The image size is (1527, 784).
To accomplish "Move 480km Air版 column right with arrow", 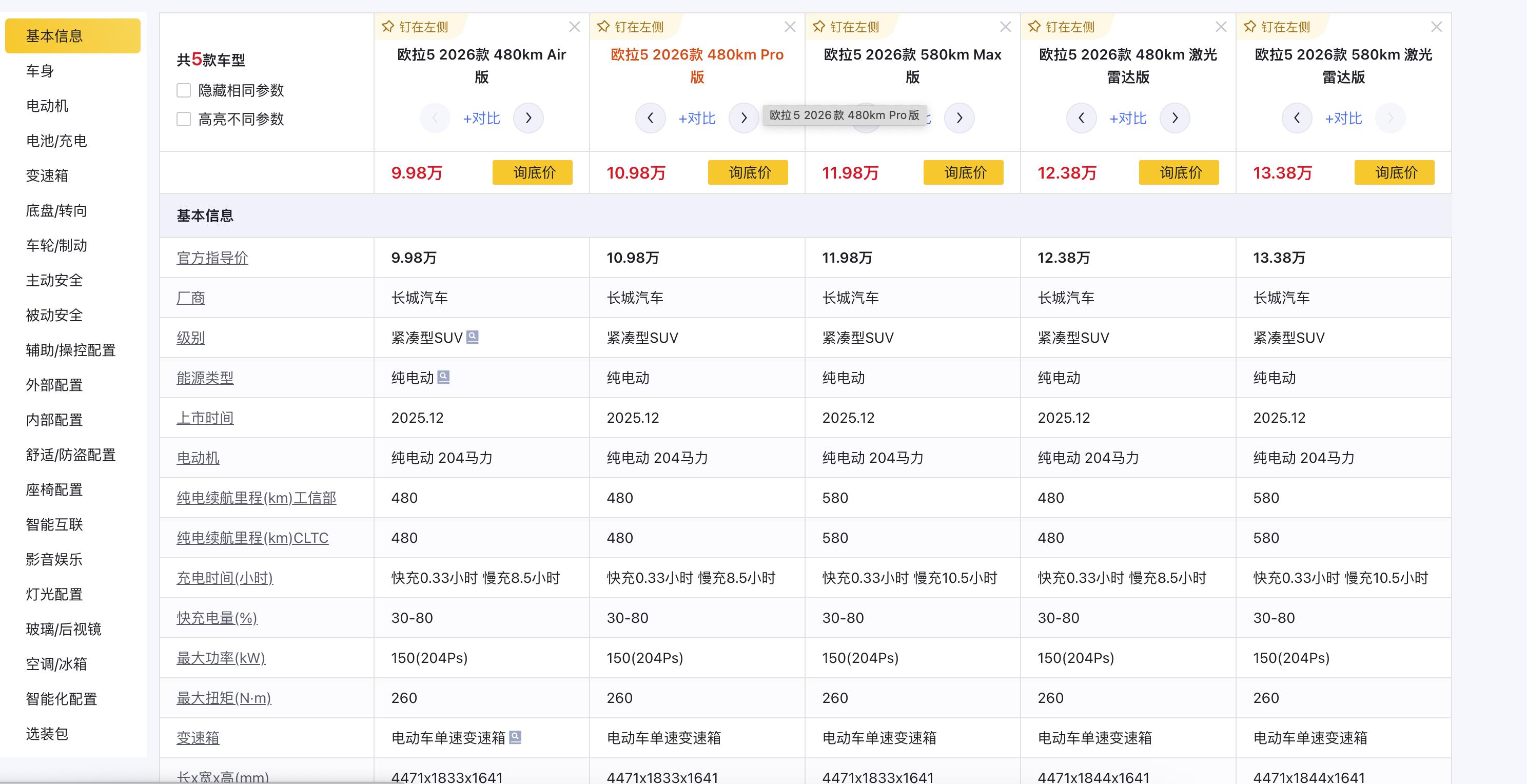I will pos(528,118).
